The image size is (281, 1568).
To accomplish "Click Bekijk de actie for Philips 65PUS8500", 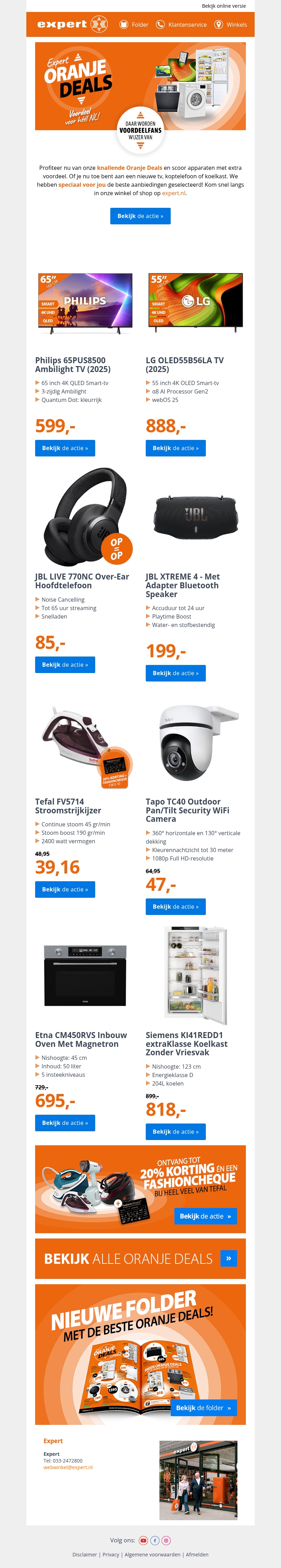I will click(x=65, y=448).
